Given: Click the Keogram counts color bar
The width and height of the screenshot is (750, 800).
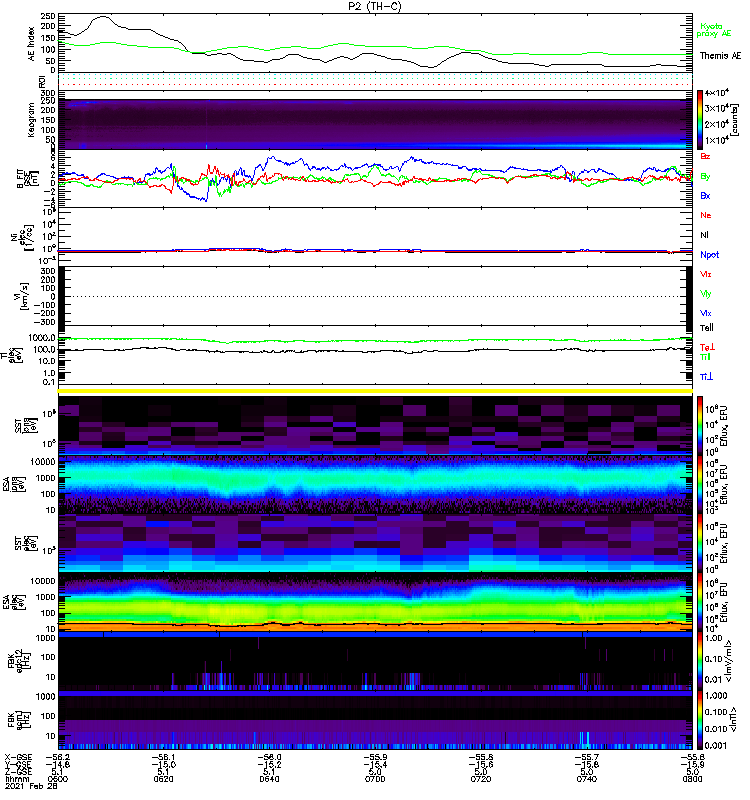Looking at the screenshot, I should (x=700, y=119).
